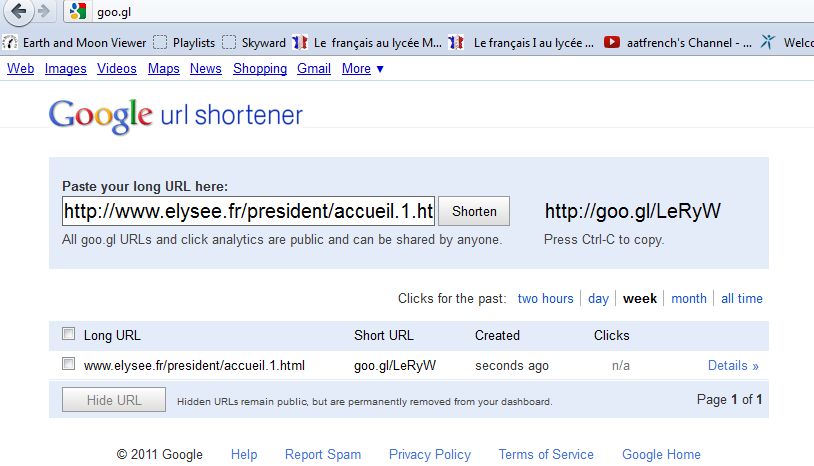
Task: Open the Report Spam link
Action: (323, 455)
